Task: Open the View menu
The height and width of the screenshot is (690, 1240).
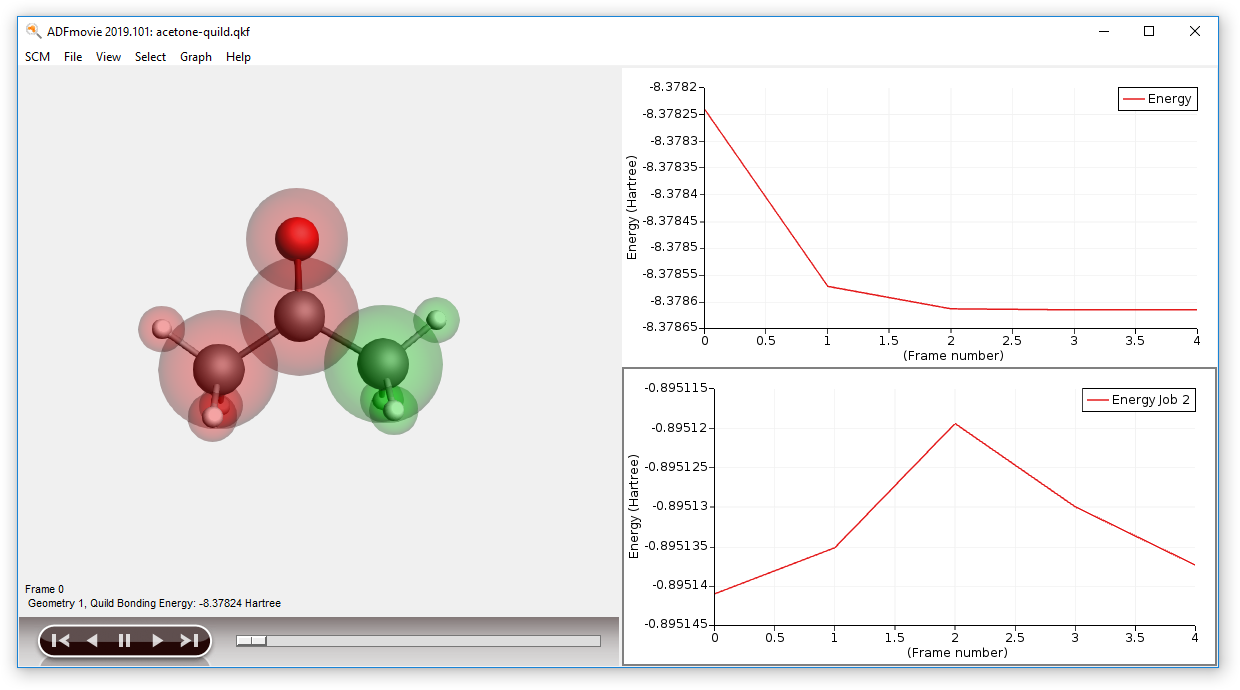Action: coord(108,57)
